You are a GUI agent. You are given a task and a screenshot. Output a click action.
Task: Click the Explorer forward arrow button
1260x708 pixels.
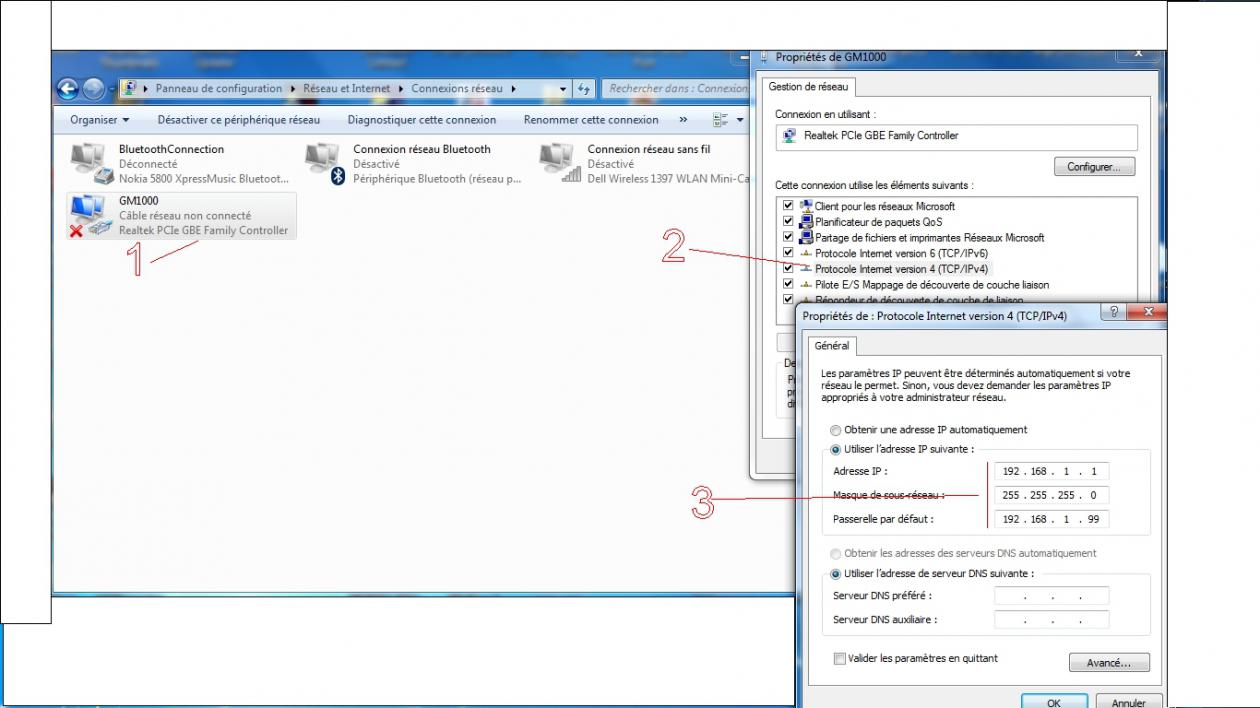pos(93,89)
